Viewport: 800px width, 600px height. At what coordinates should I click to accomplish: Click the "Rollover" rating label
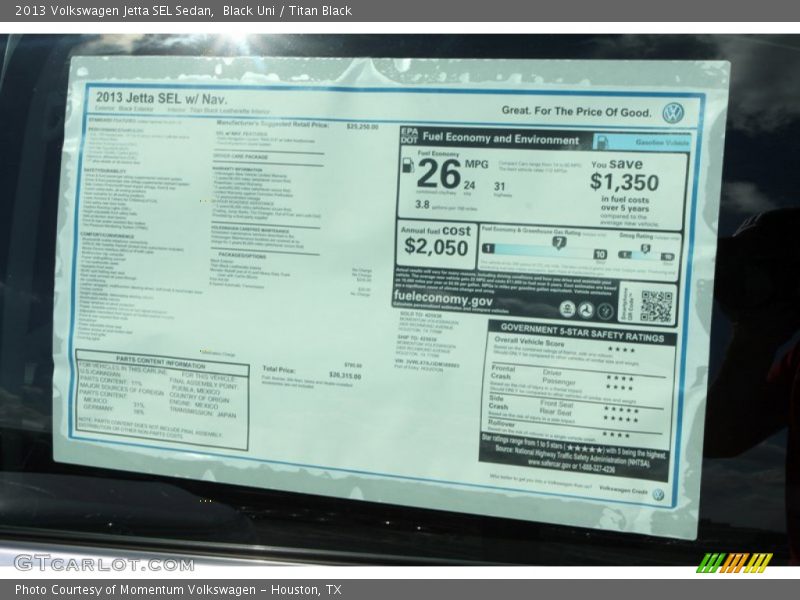[x=501, y=423]
